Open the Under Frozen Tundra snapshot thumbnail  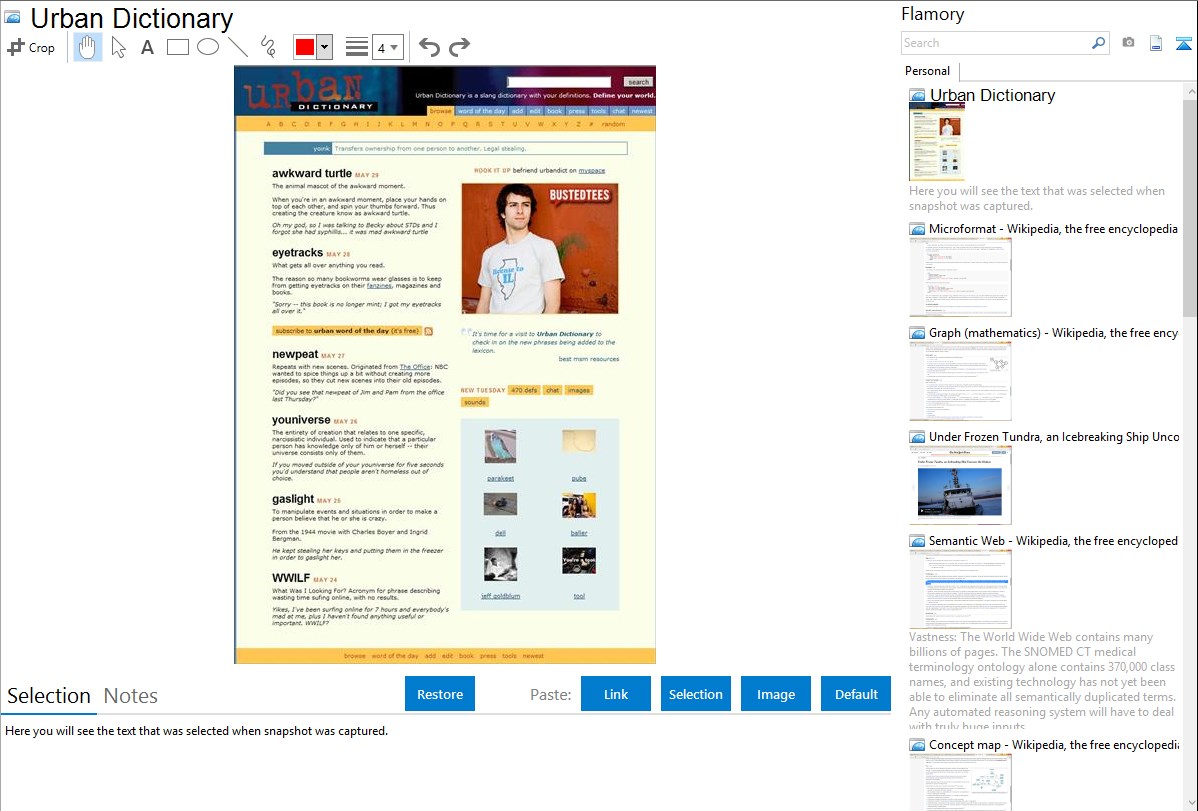click(960, 485)
